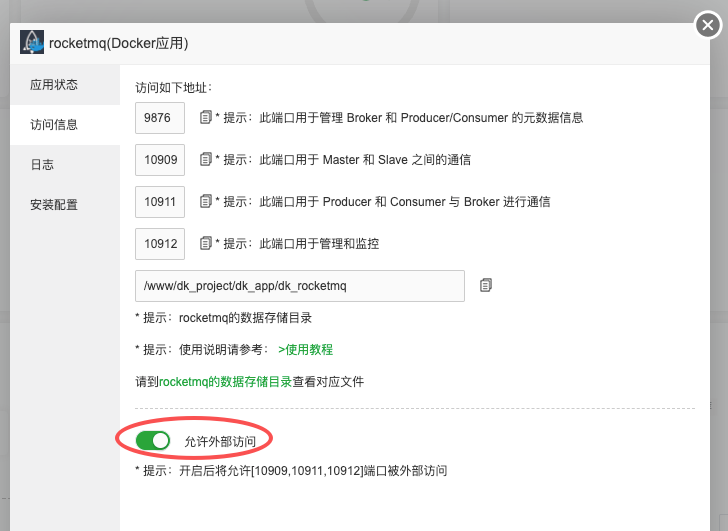
Task: Click the 9876 port field
Action: [x=159, y=118]
